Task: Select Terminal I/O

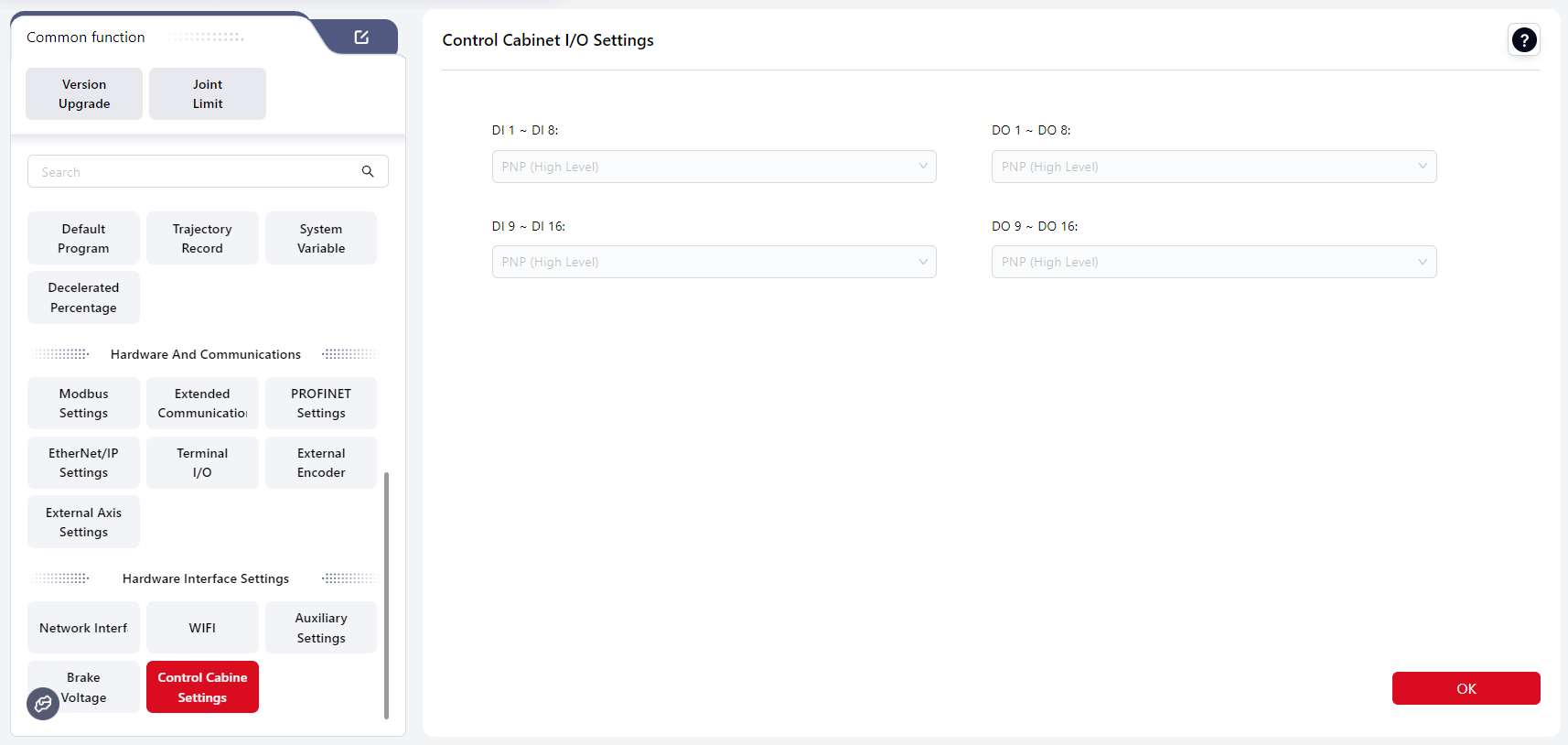Action: pyautogui.click(x=202, y=463)
